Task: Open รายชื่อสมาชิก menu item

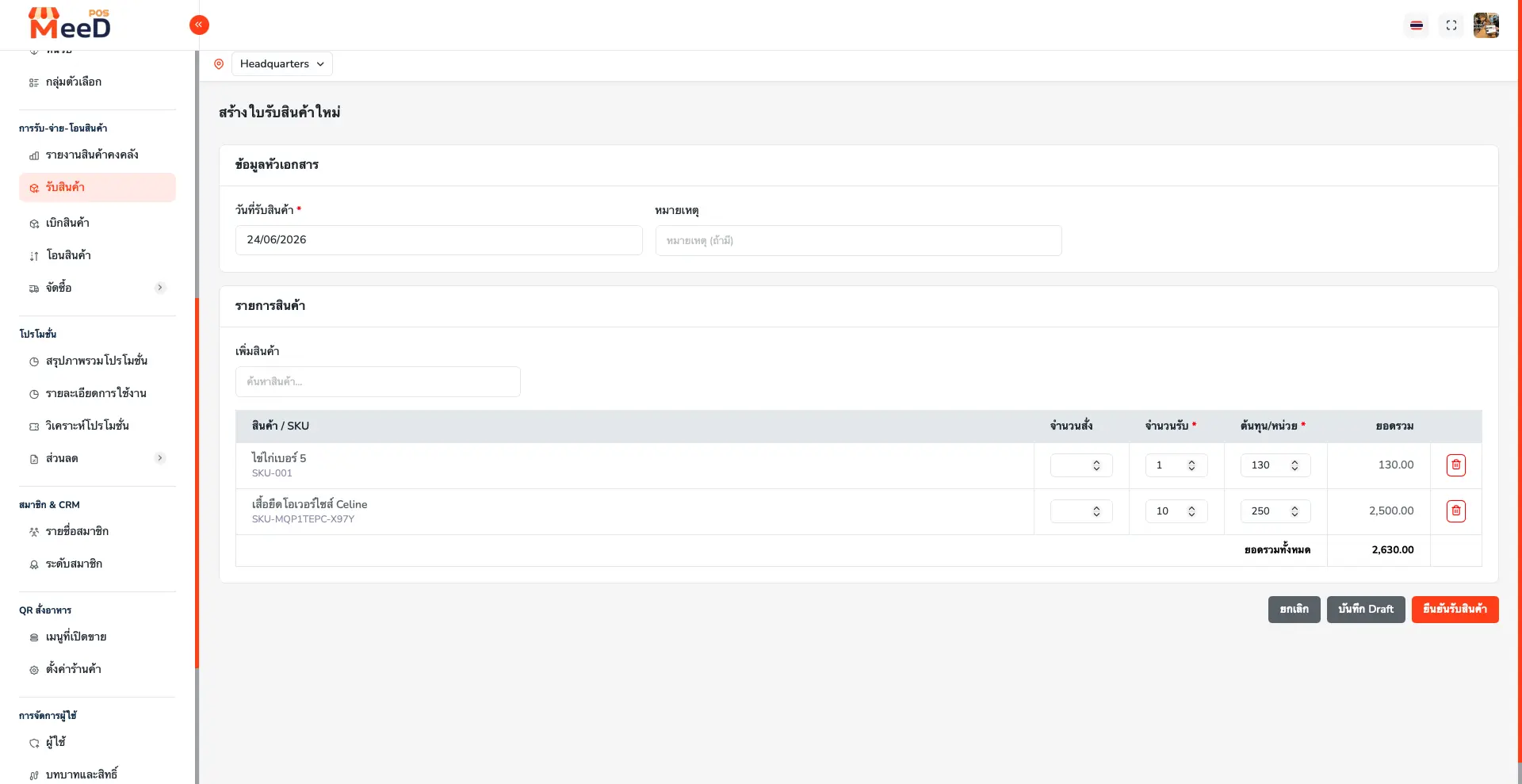Action: [98, 532]
